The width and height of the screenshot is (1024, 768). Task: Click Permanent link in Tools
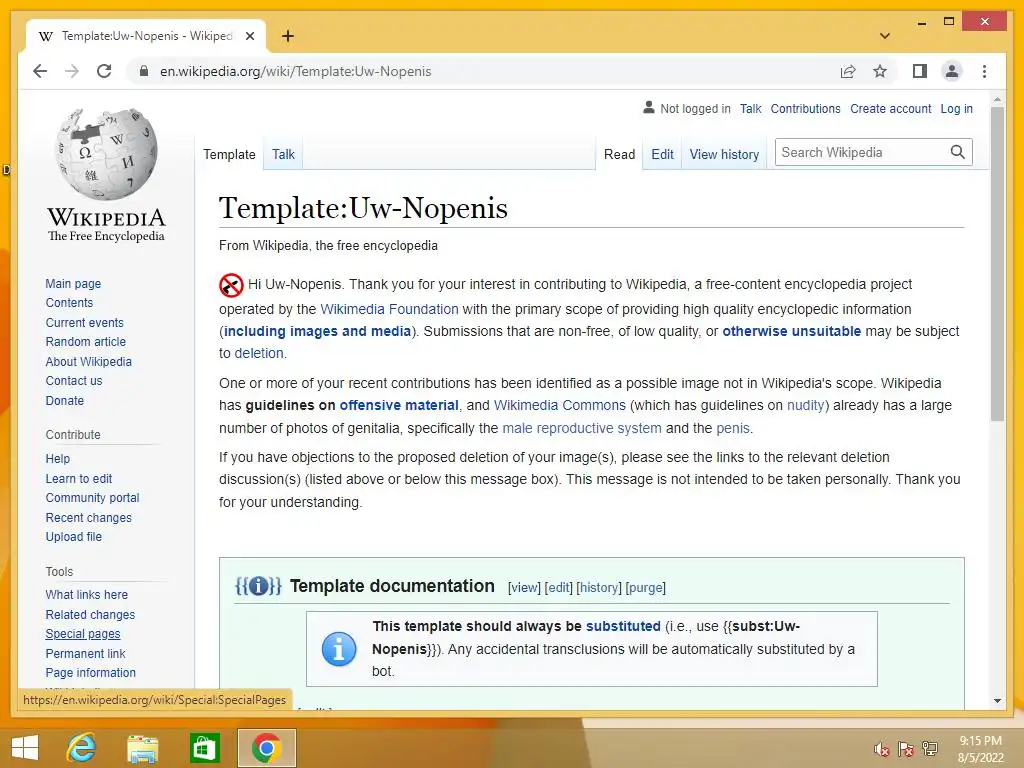(x=86, y=653)
